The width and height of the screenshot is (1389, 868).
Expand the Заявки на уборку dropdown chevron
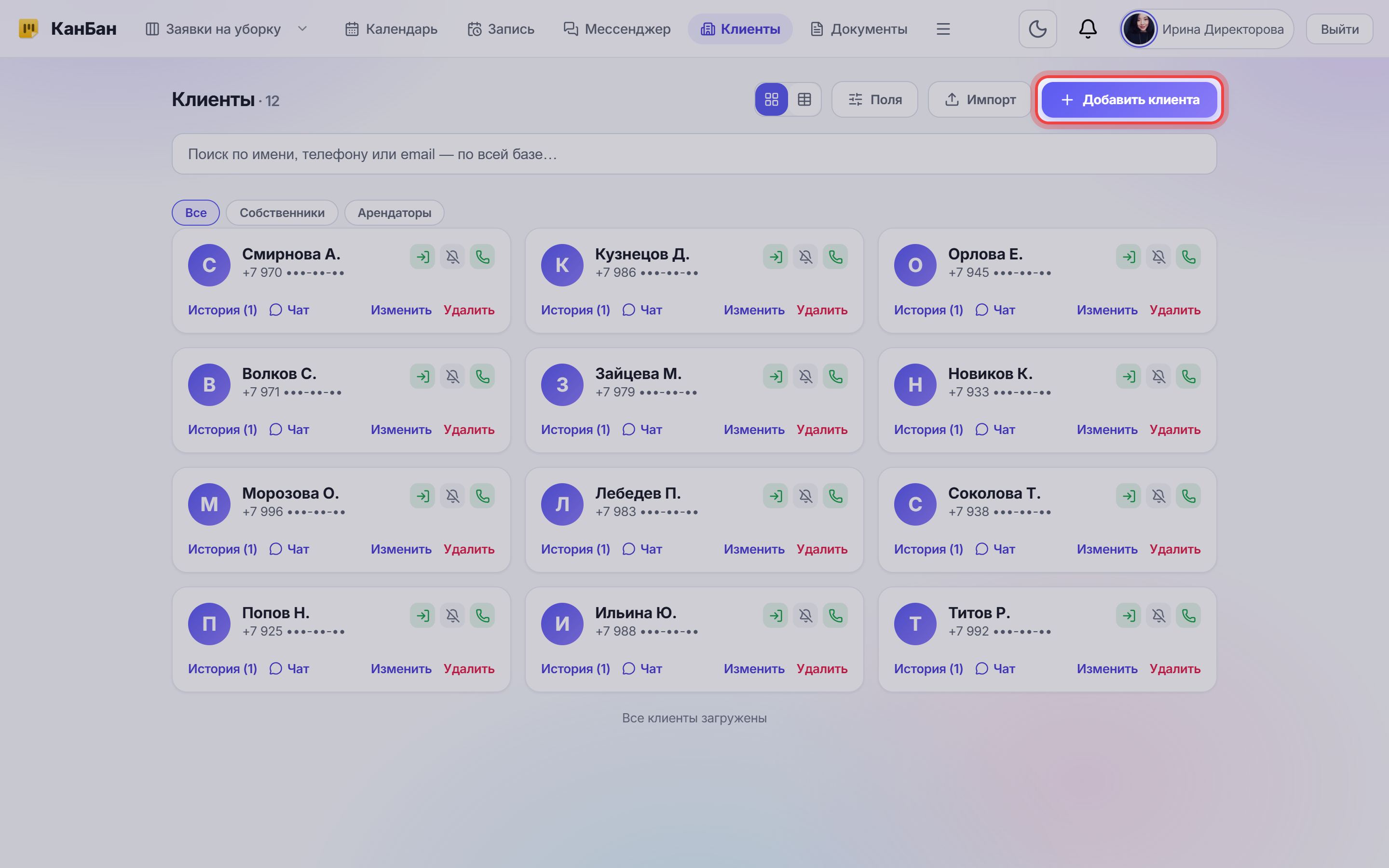pyautogui.click(x=302, y=29)
